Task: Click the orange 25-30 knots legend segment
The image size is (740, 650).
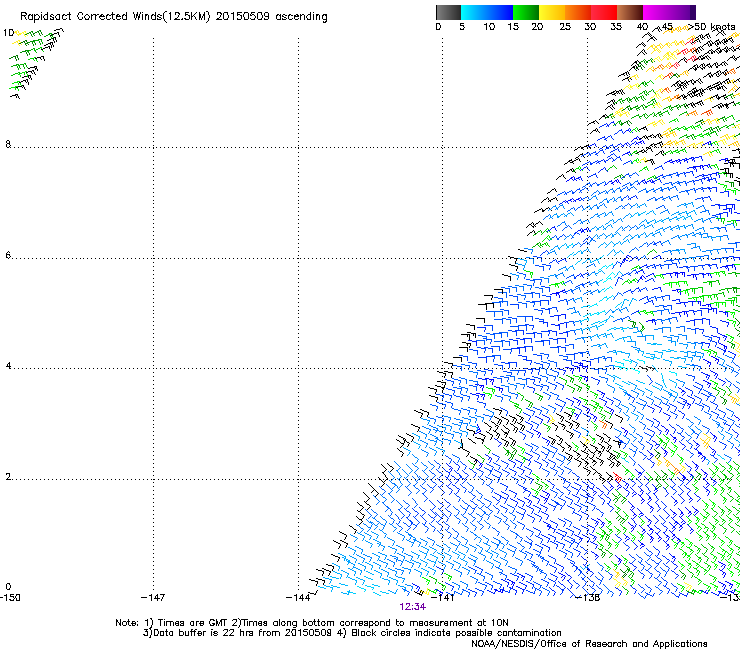Action: pyautogui.click(x=578, y=12)
